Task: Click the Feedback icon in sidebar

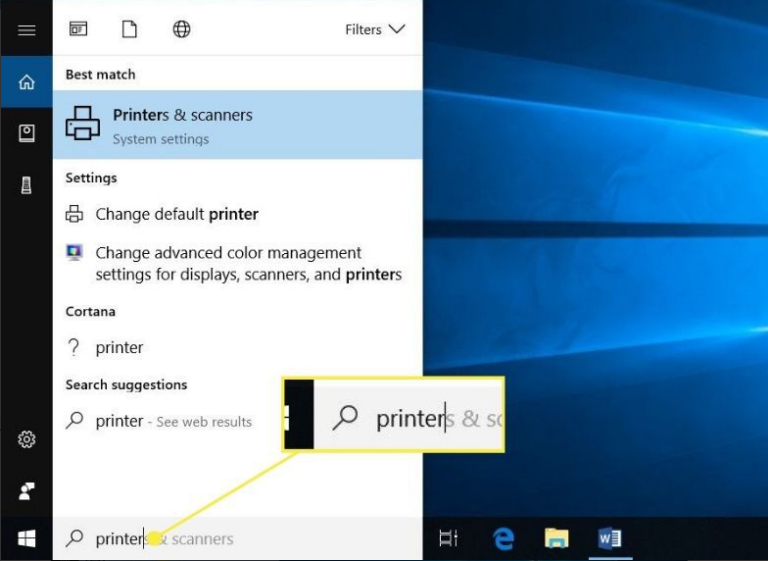Action: click(27, 490)
